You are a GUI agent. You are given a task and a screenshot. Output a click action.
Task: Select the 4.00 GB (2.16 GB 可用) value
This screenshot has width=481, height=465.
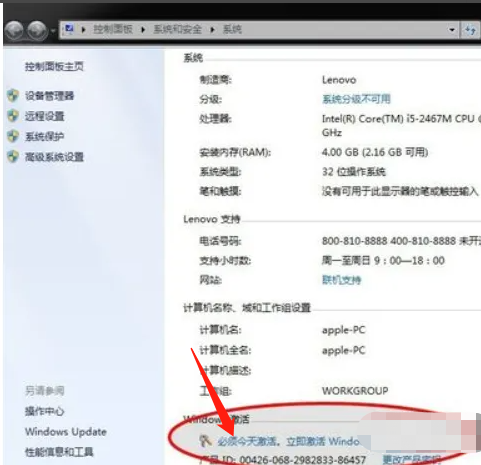(375, 152)
